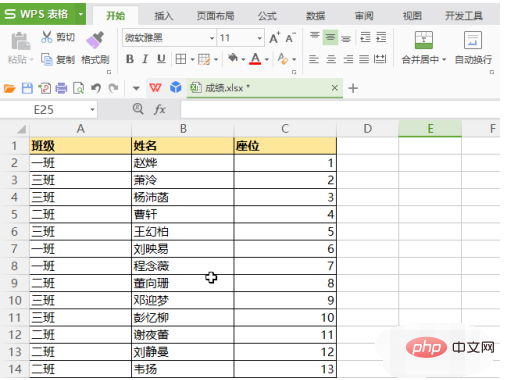Open the 审阅 ribbon tab
Image resolution: width=505 pixels, height=380 pixels.
click(x=364, y=16)
